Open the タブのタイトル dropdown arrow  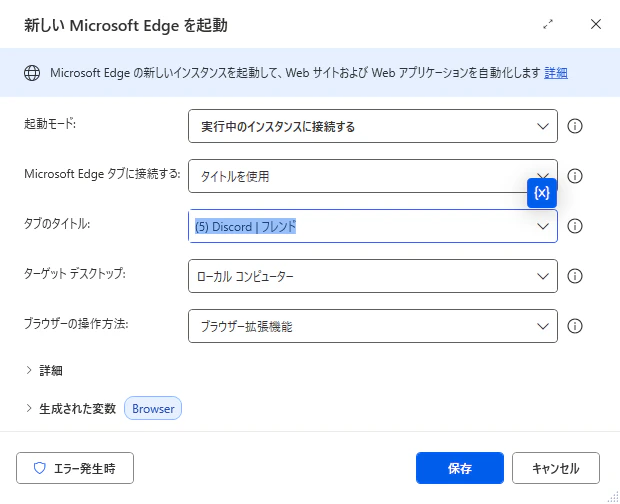click(542, 226)
